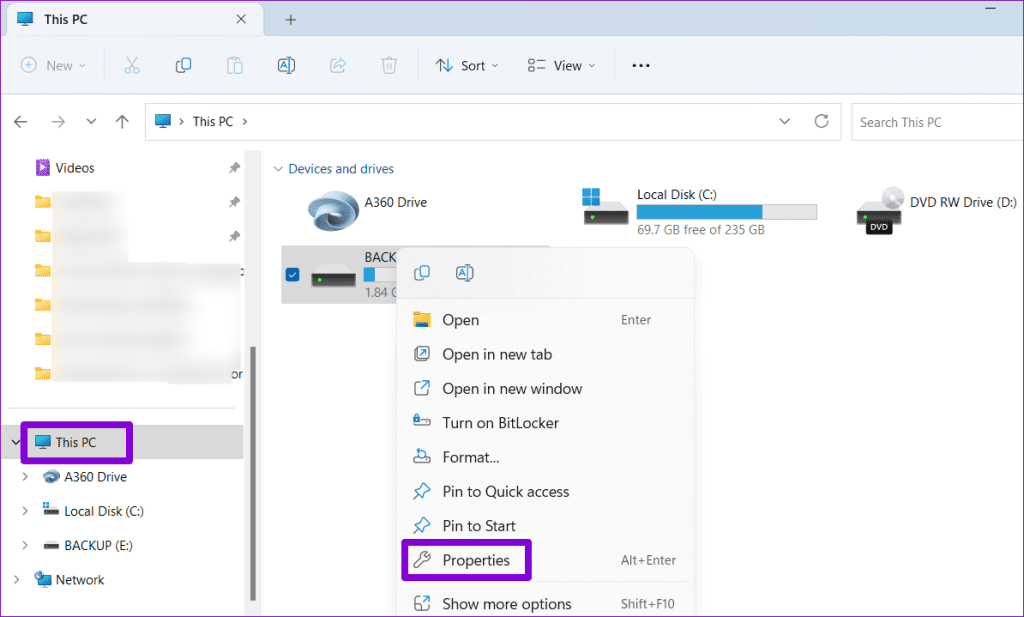Open a new tab with plus button
Image resolution: width=1024 pixels, height=617 pixels.
click(x=291, y=20)
